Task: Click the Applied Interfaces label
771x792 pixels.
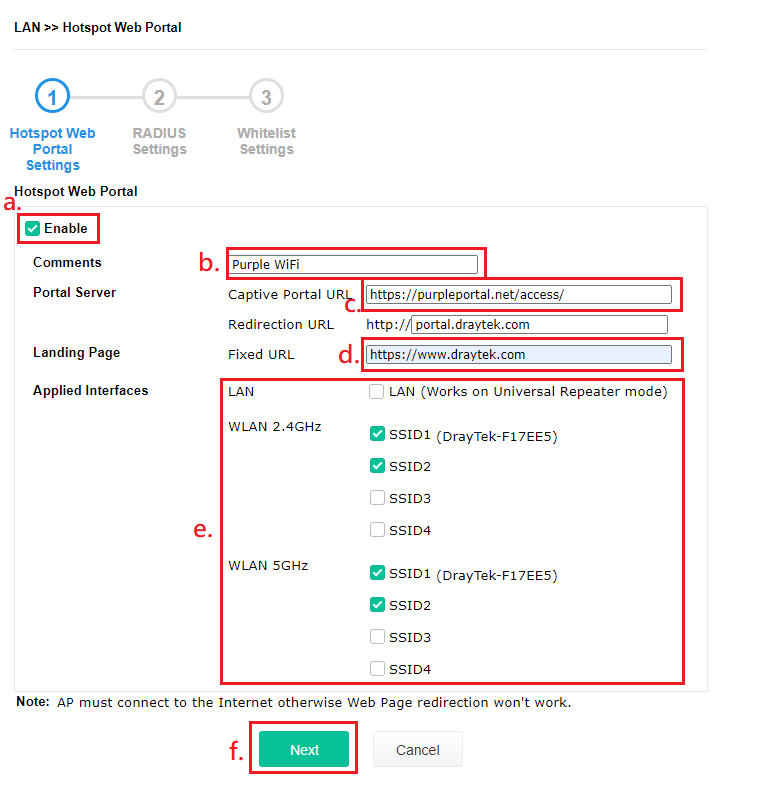Action: tap(90, 390)
